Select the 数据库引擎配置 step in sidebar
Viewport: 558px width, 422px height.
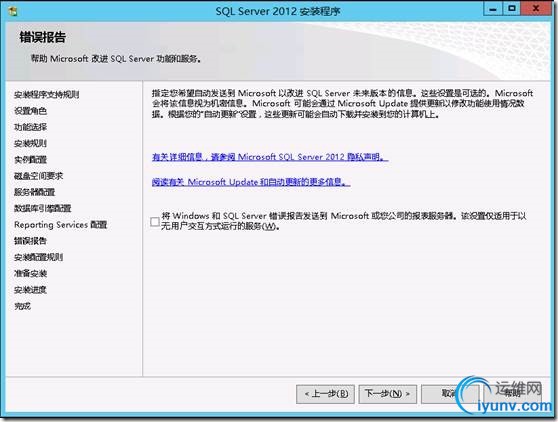(x=42, y=209)
